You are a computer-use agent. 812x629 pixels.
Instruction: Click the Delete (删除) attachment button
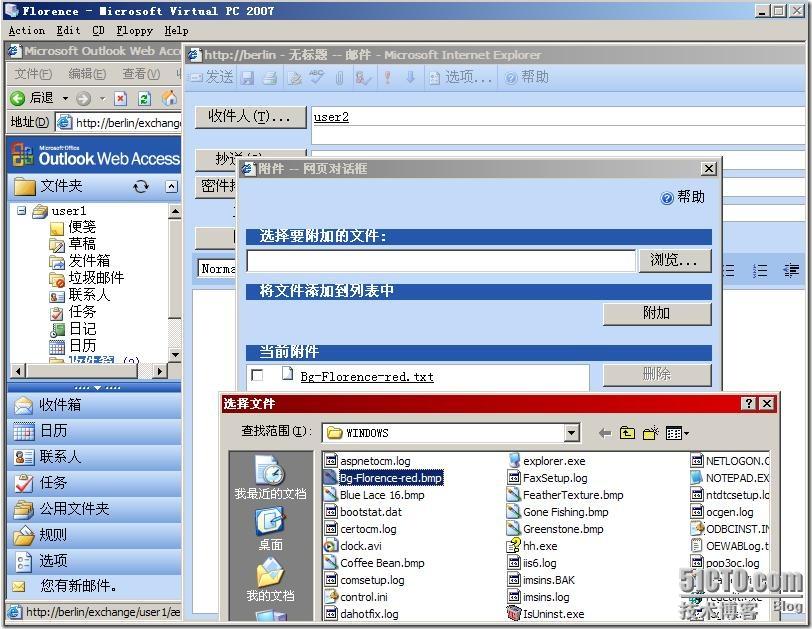pyautogui.click(x=657, y=374)
